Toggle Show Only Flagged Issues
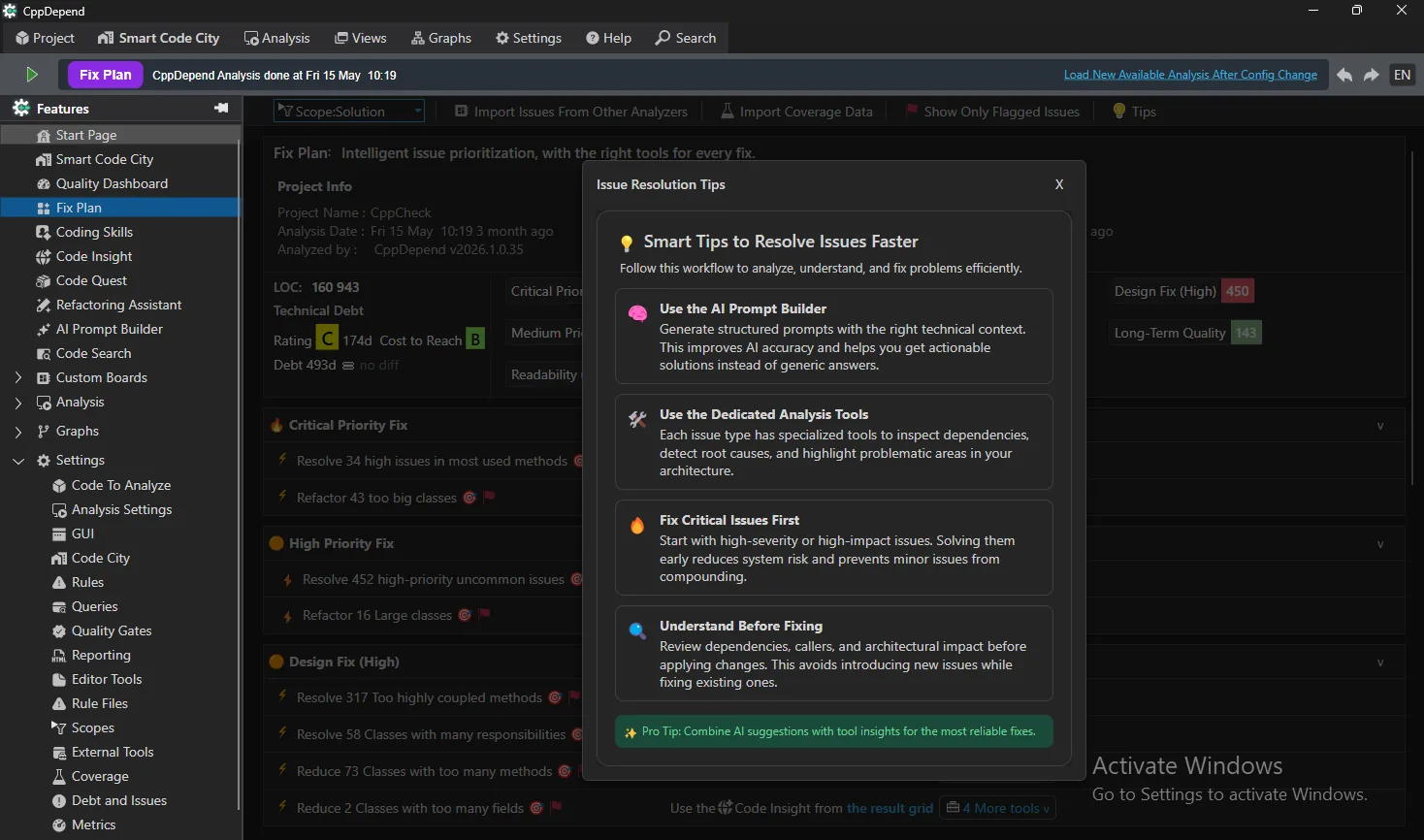Viewport: 1424px width, 840px height. pyautogui.click(x=992, y=112)
